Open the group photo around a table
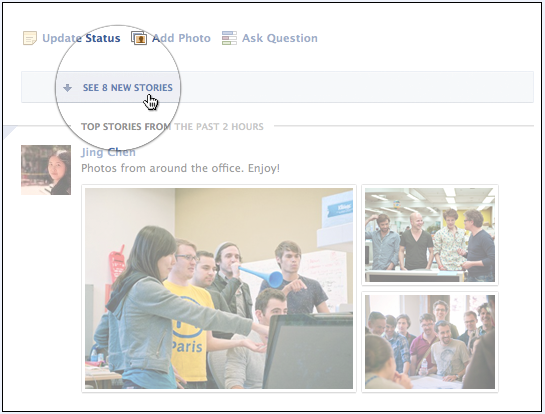Viewport: 545px width, 414px height. [430, 342]
